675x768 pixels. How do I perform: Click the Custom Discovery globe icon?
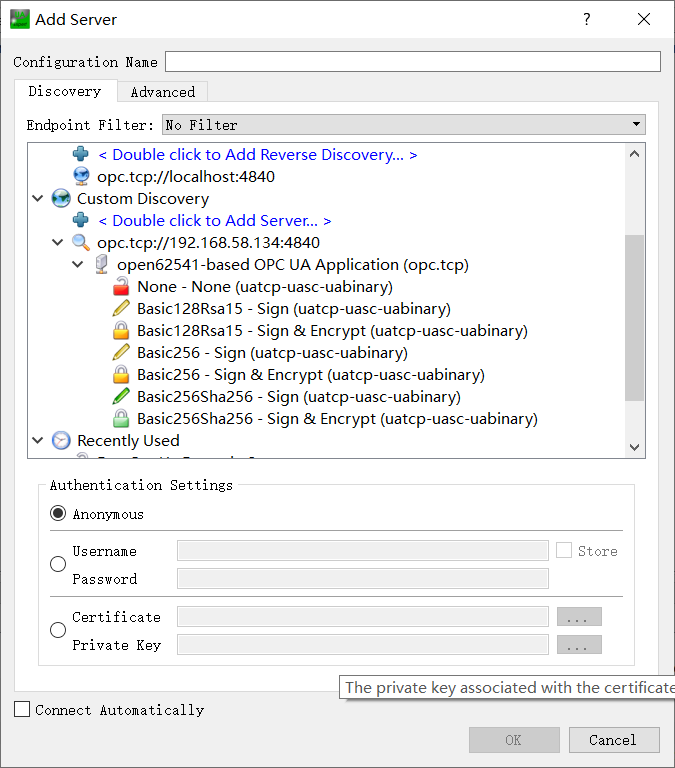[x=61, y=198]
